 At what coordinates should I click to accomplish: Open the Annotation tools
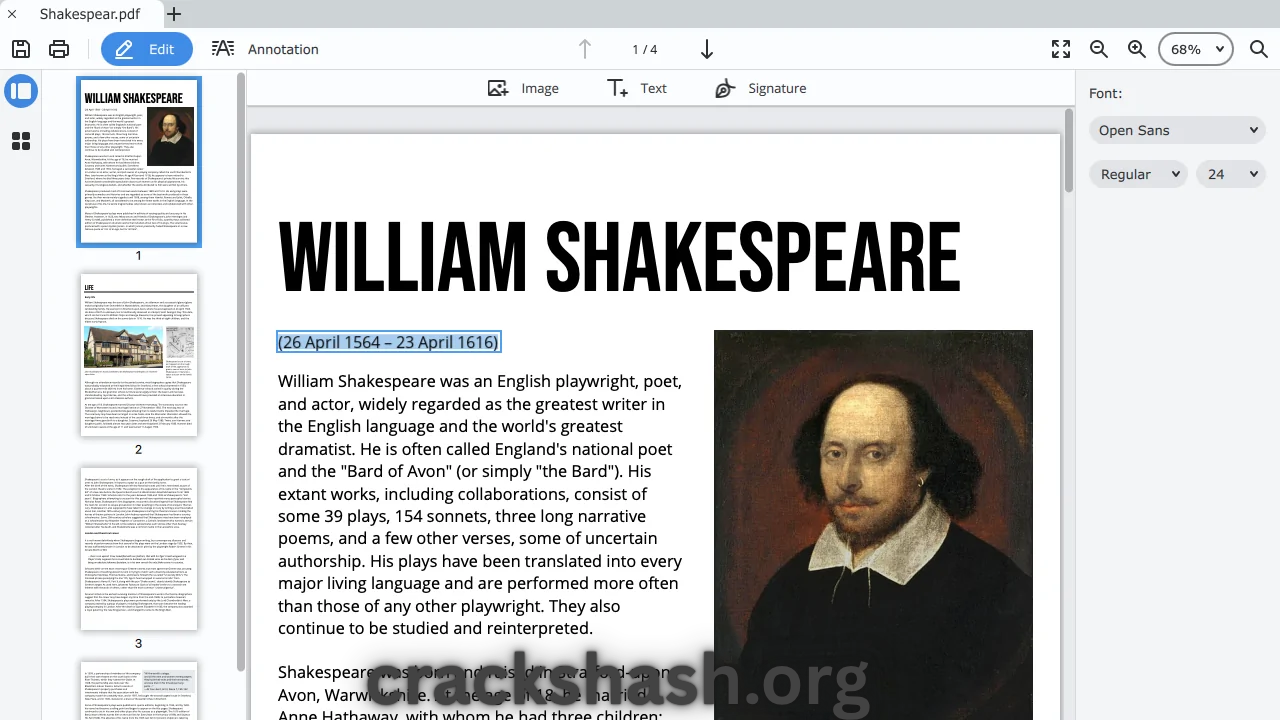click(x=265, y=49)
